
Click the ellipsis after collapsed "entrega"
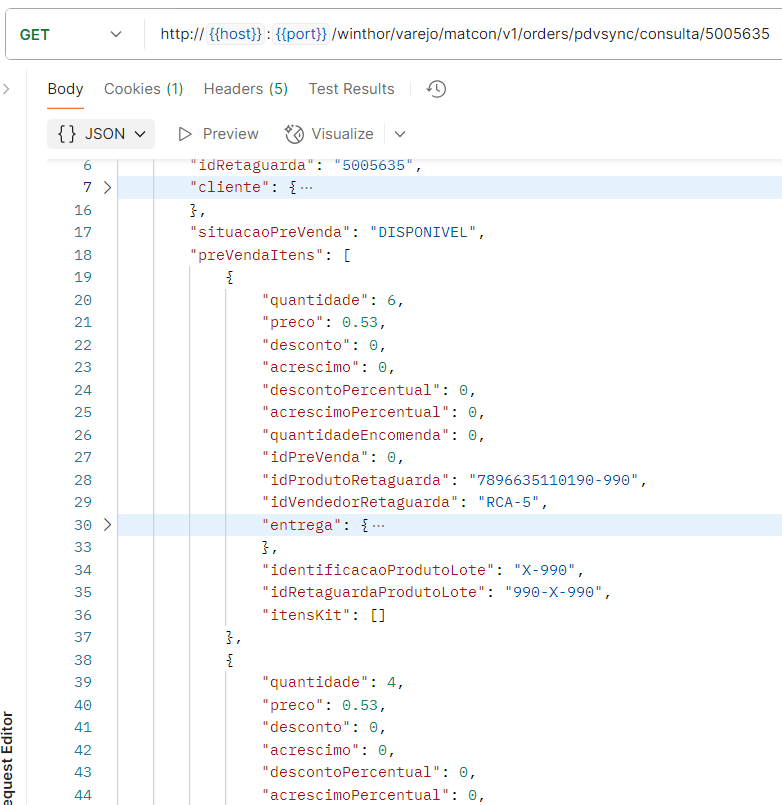(377, 525)
